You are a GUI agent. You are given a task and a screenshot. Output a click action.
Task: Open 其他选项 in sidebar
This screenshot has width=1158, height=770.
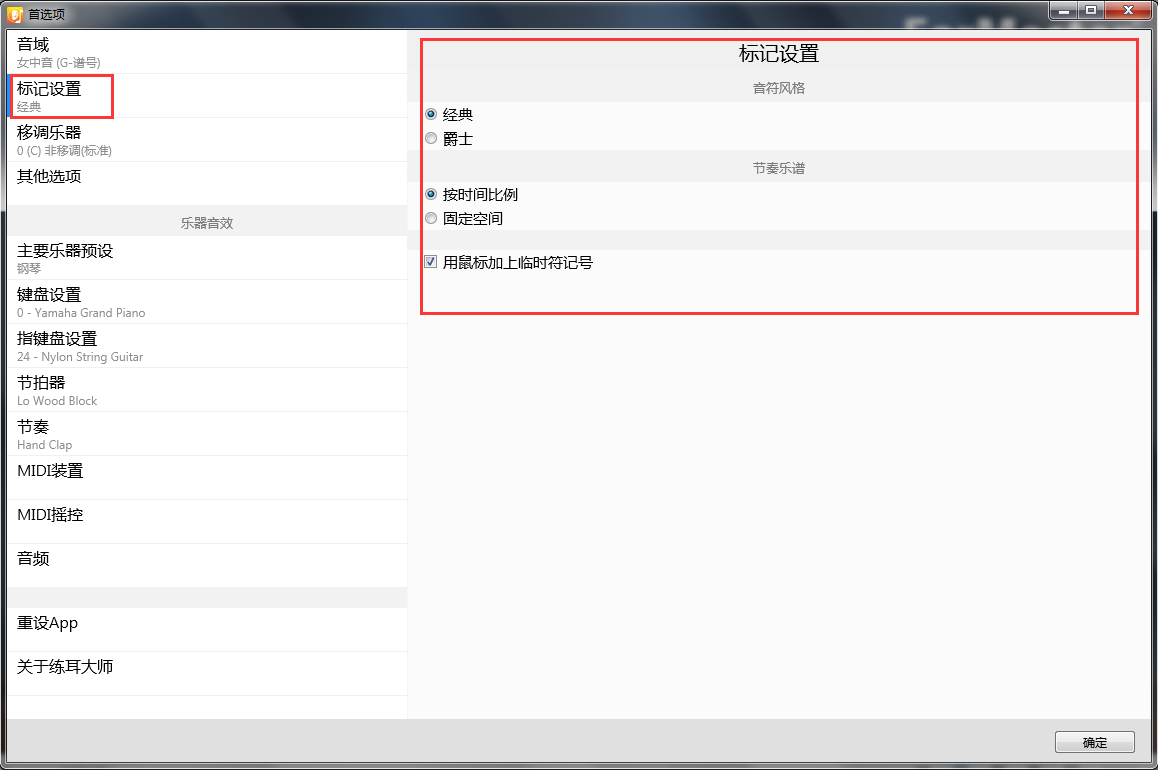point(206,178)
